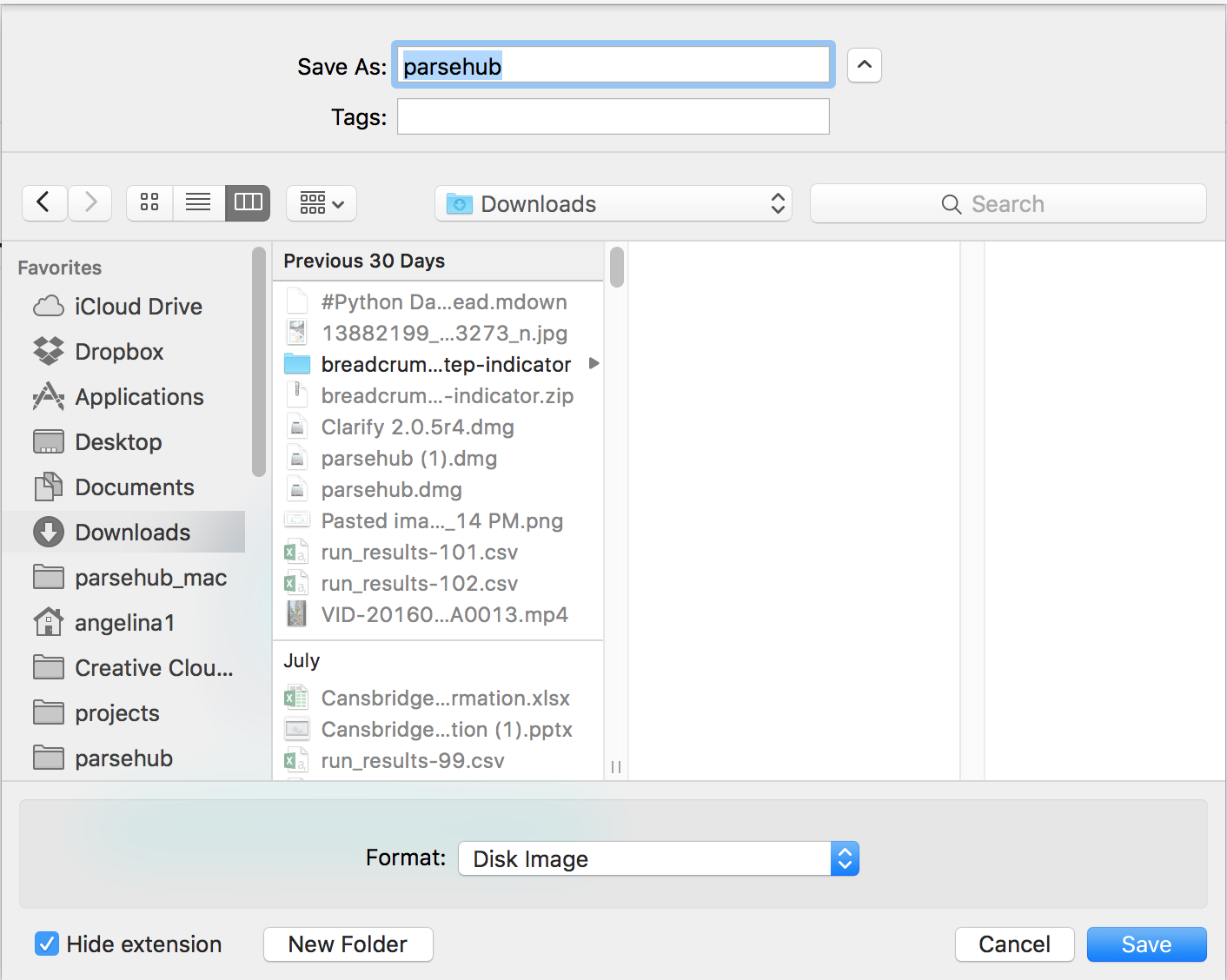Select parsehub_mac in the sidebar
The height and width of the screenshot is (980, 1227).
pos(123,578)
